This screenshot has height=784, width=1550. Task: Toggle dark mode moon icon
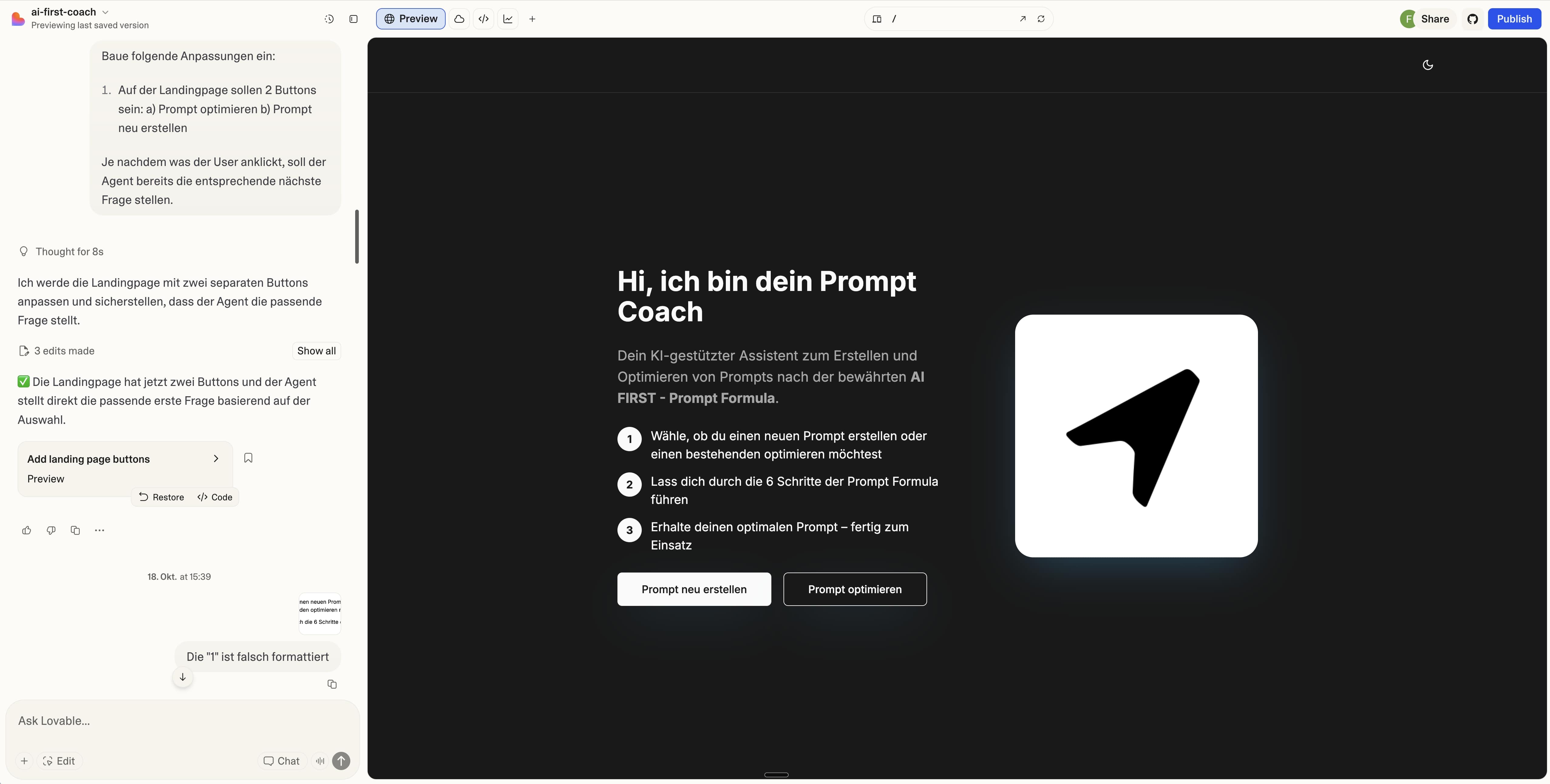pyautogui.click(x=1427, y=65)
